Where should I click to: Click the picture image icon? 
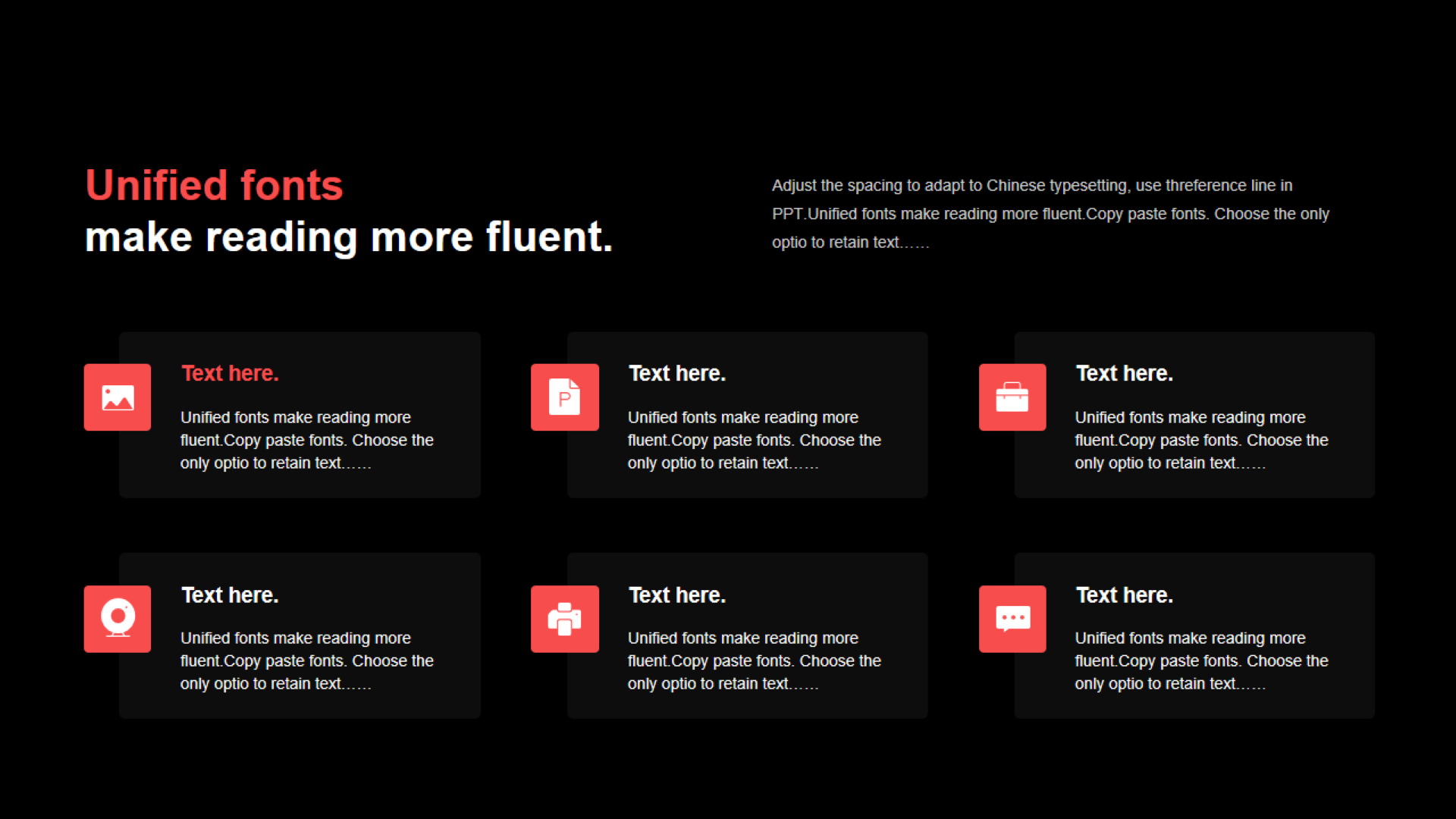click(x=118, y=397)
